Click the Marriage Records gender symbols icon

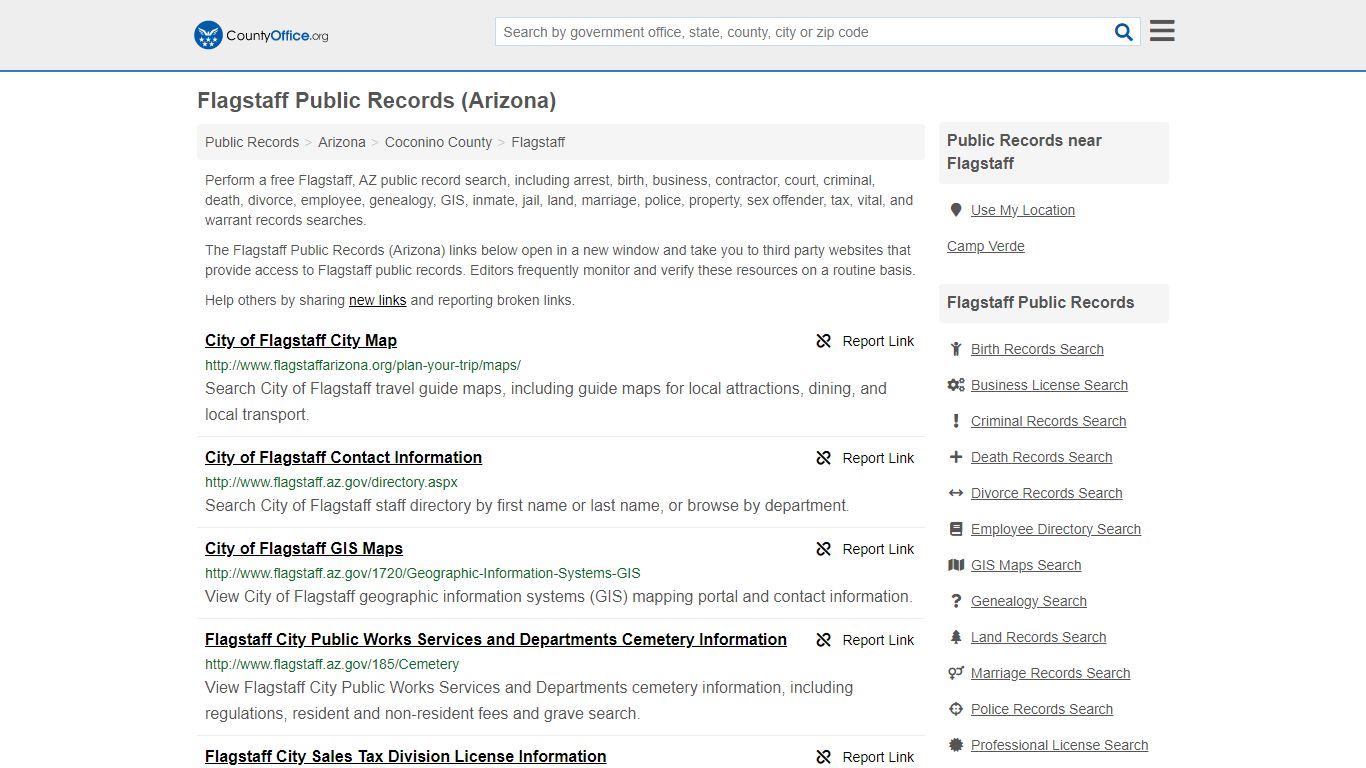tap(956, 673)
